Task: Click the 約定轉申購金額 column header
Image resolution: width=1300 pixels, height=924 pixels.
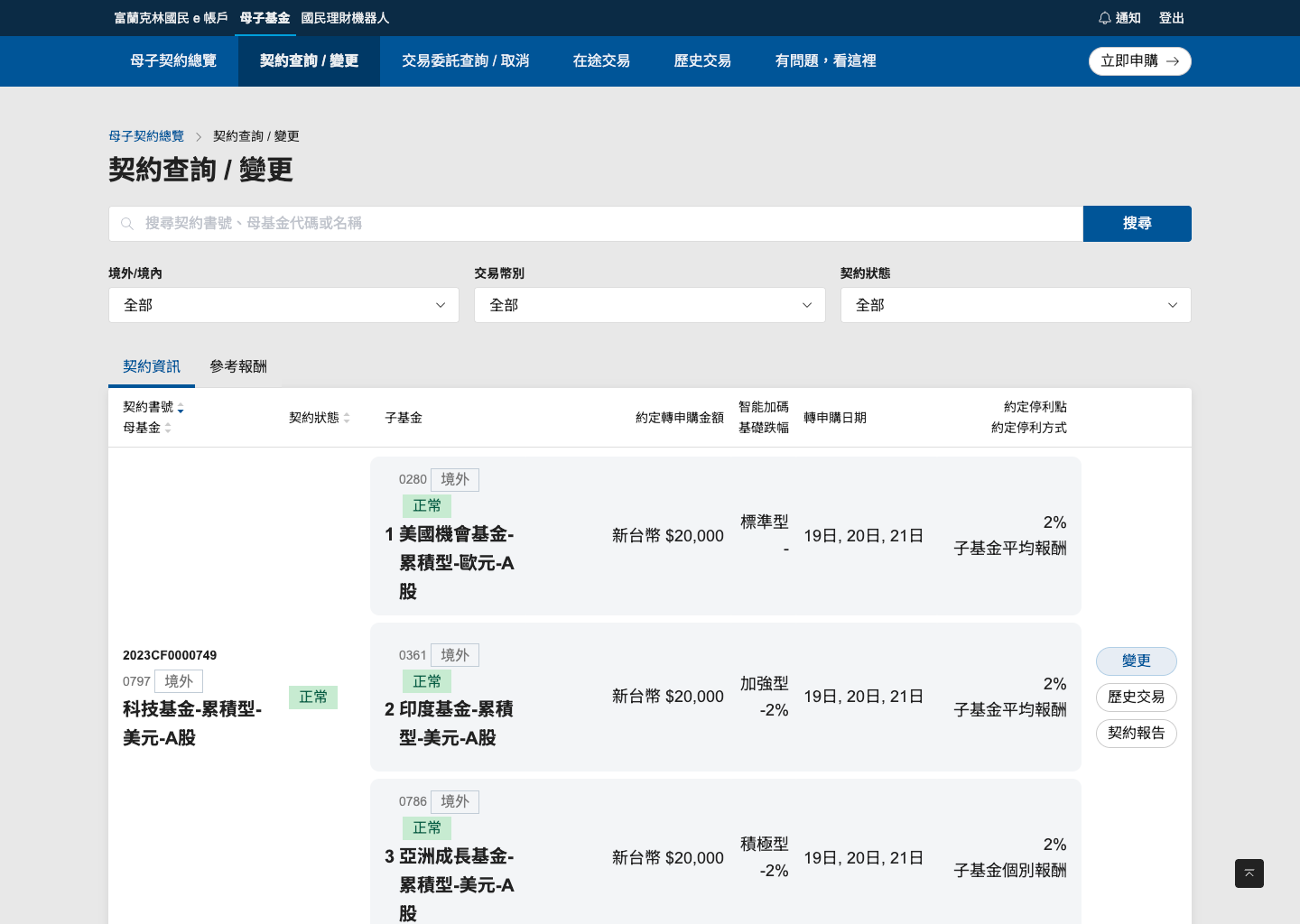Action: coord(680,418)
